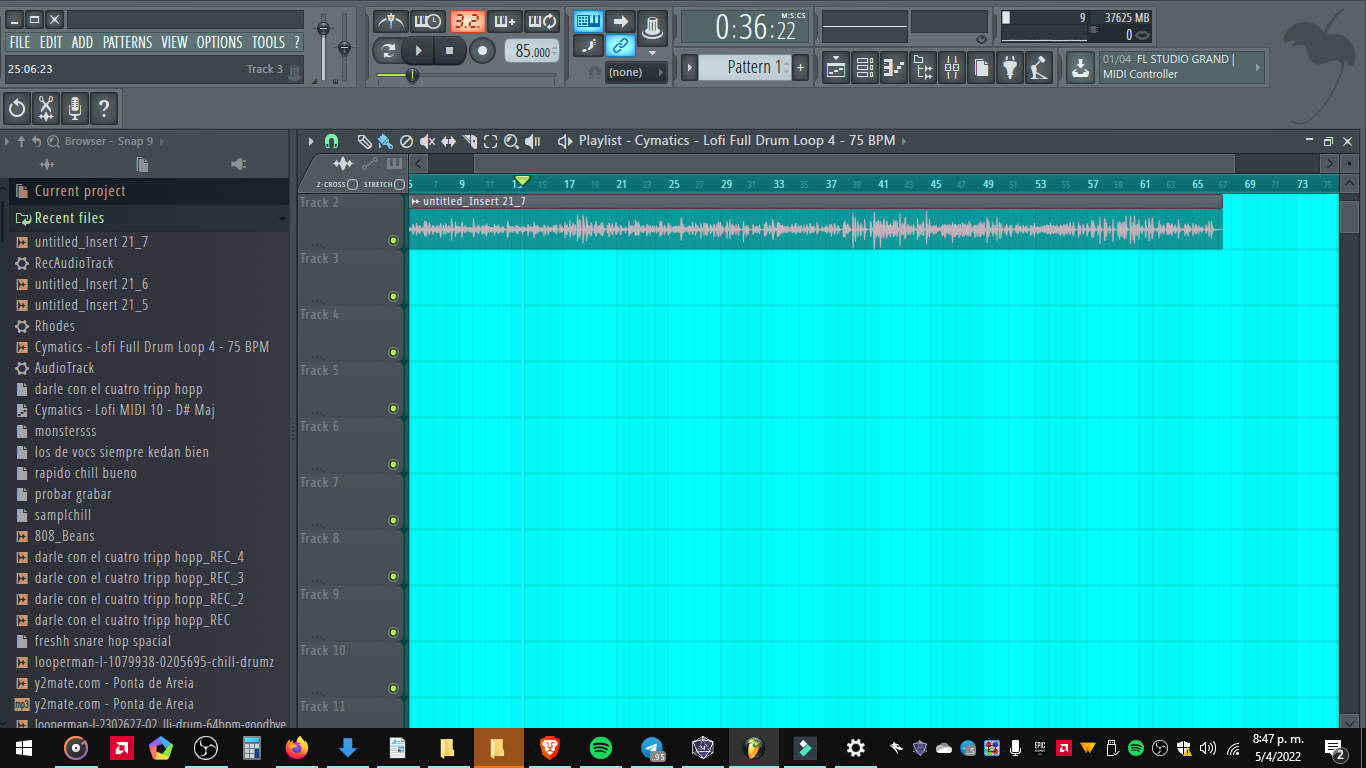Open the Playlist window icon
The width and height of the screenshot is (1366, 768).
[x=836, y=67]
